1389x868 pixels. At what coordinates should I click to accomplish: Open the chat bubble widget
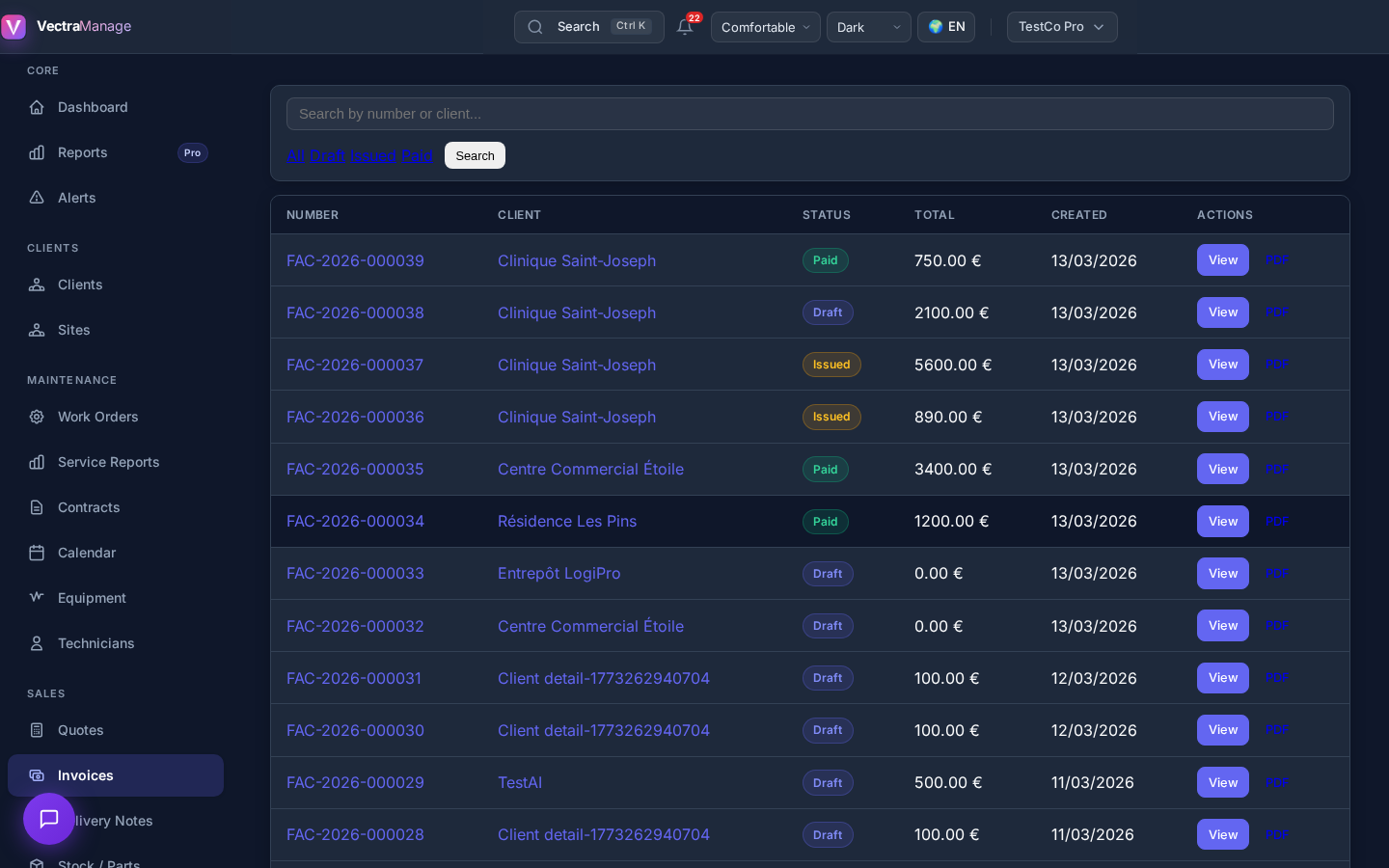click(x=49, y=819)
